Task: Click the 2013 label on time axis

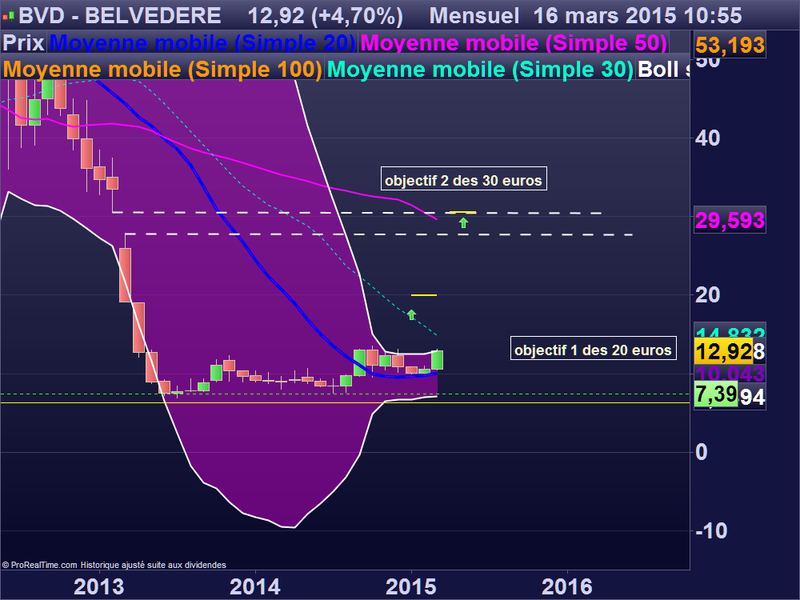Action: pyautogui.click(x=98, y=587)
